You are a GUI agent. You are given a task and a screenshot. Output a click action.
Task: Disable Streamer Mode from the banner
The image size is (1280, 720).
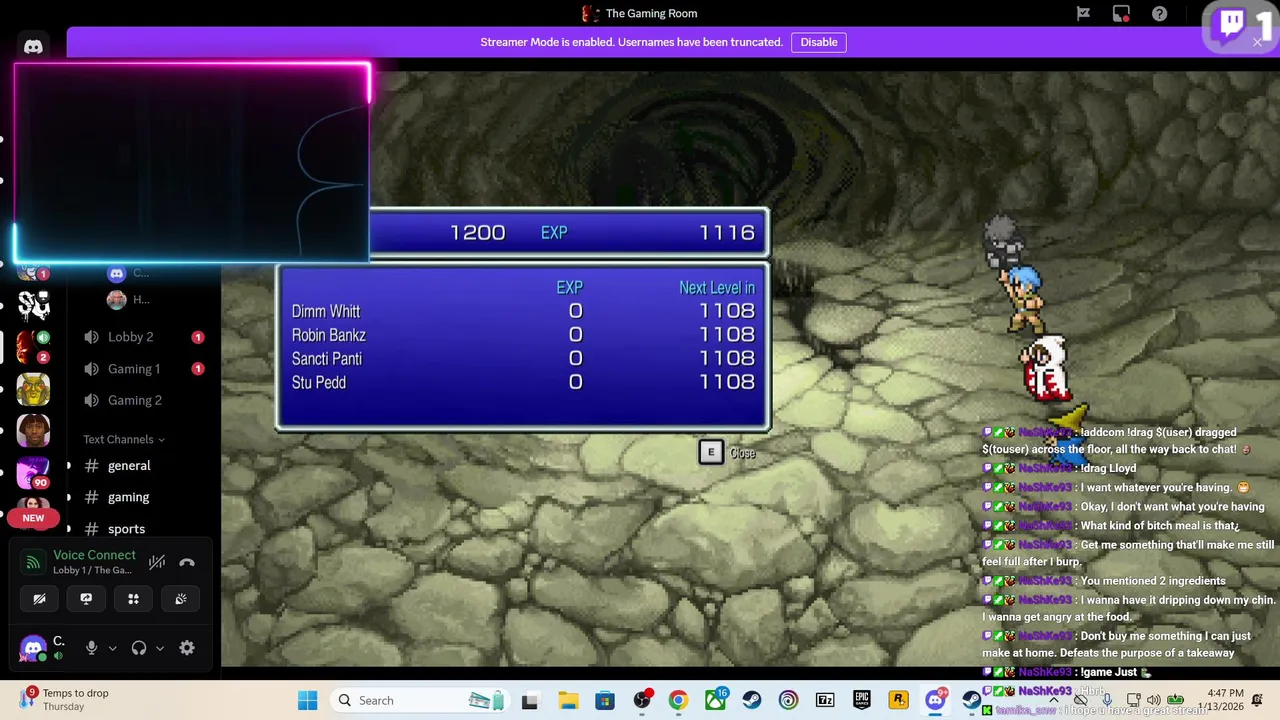point(819,42)
